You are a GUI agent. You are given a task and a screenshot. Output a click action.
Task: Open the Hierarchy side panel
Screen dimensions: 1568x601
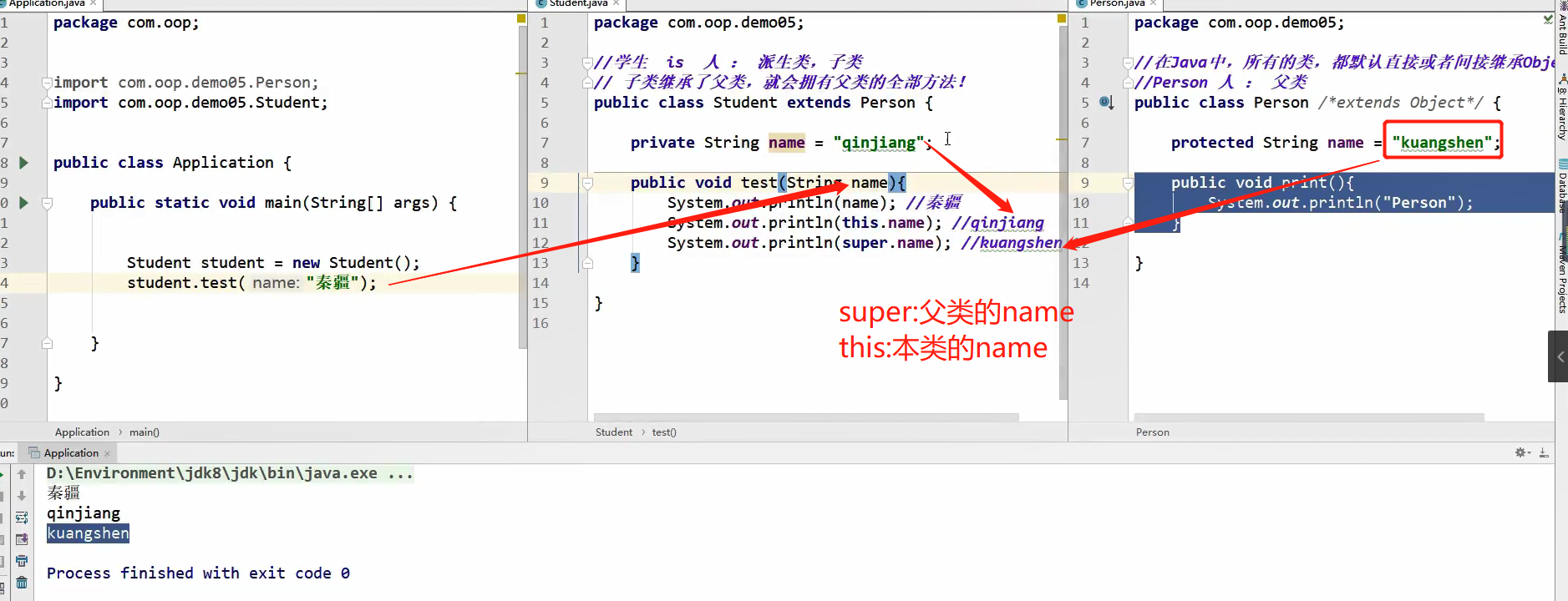(1561, 109)
